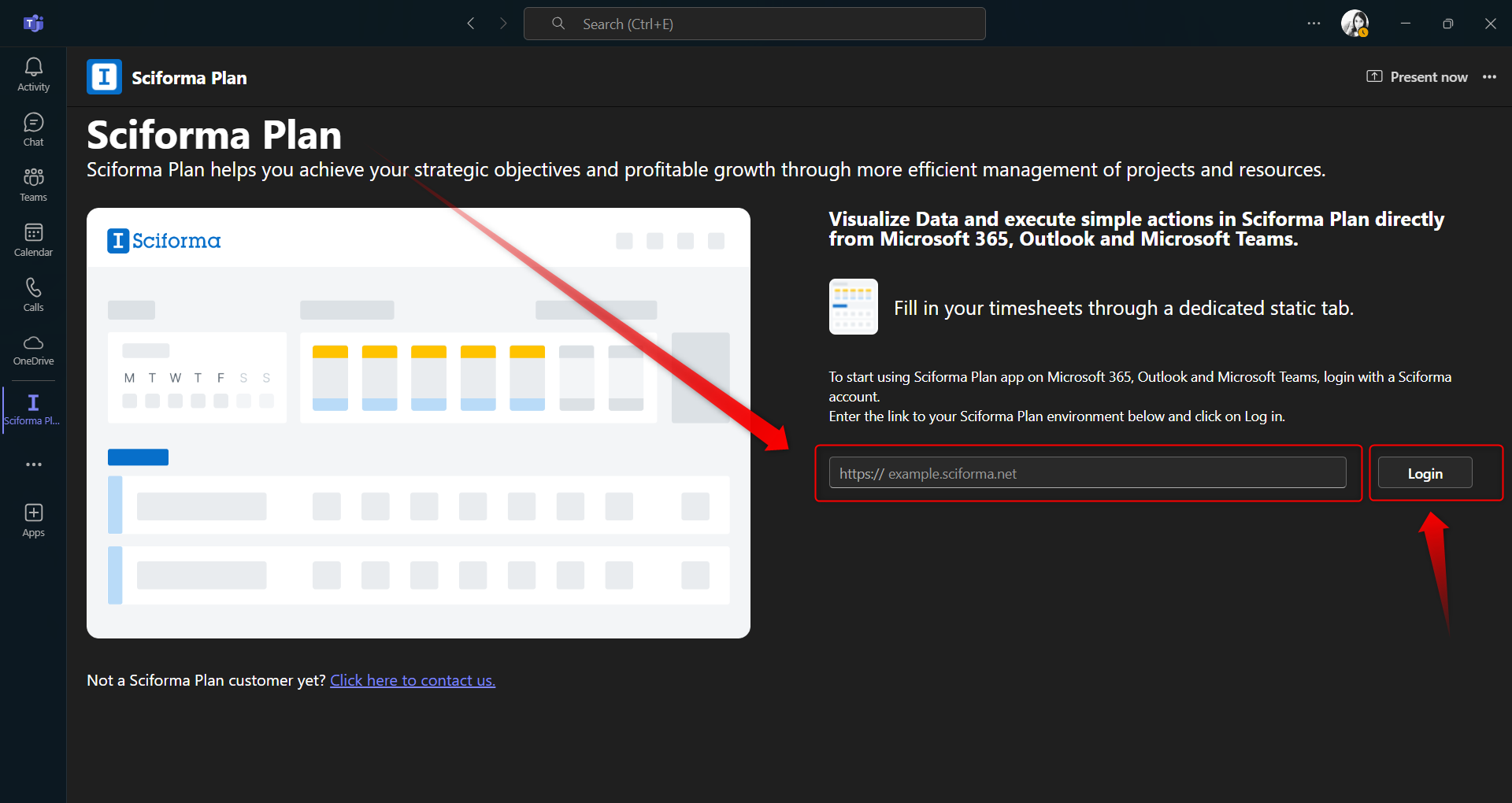The width and height of the screenshot is (1512, 803).
Task: Click the Present now button
Action: (x=1417, y=77)
